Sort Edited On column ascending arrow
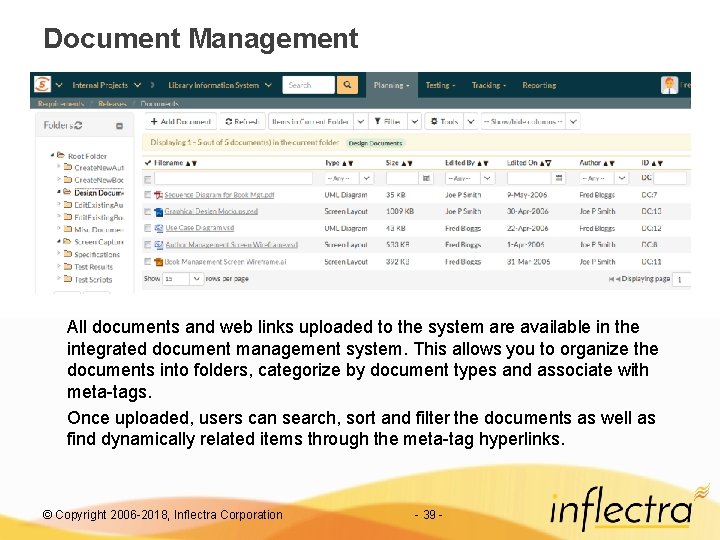 (x=542, y=163)
